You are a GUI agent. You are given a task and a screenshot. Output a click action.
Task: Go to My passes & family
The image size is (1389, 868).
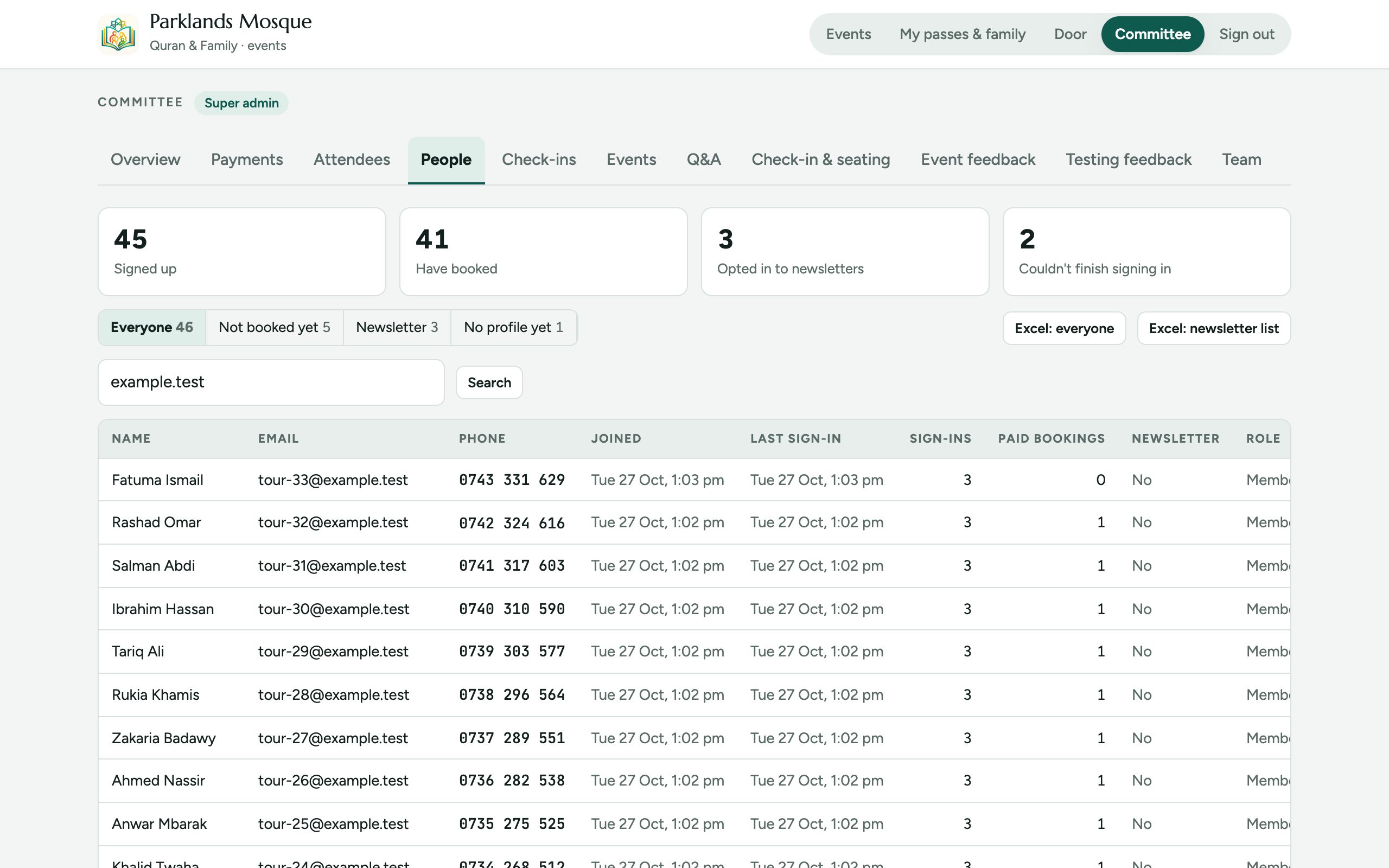963,34
